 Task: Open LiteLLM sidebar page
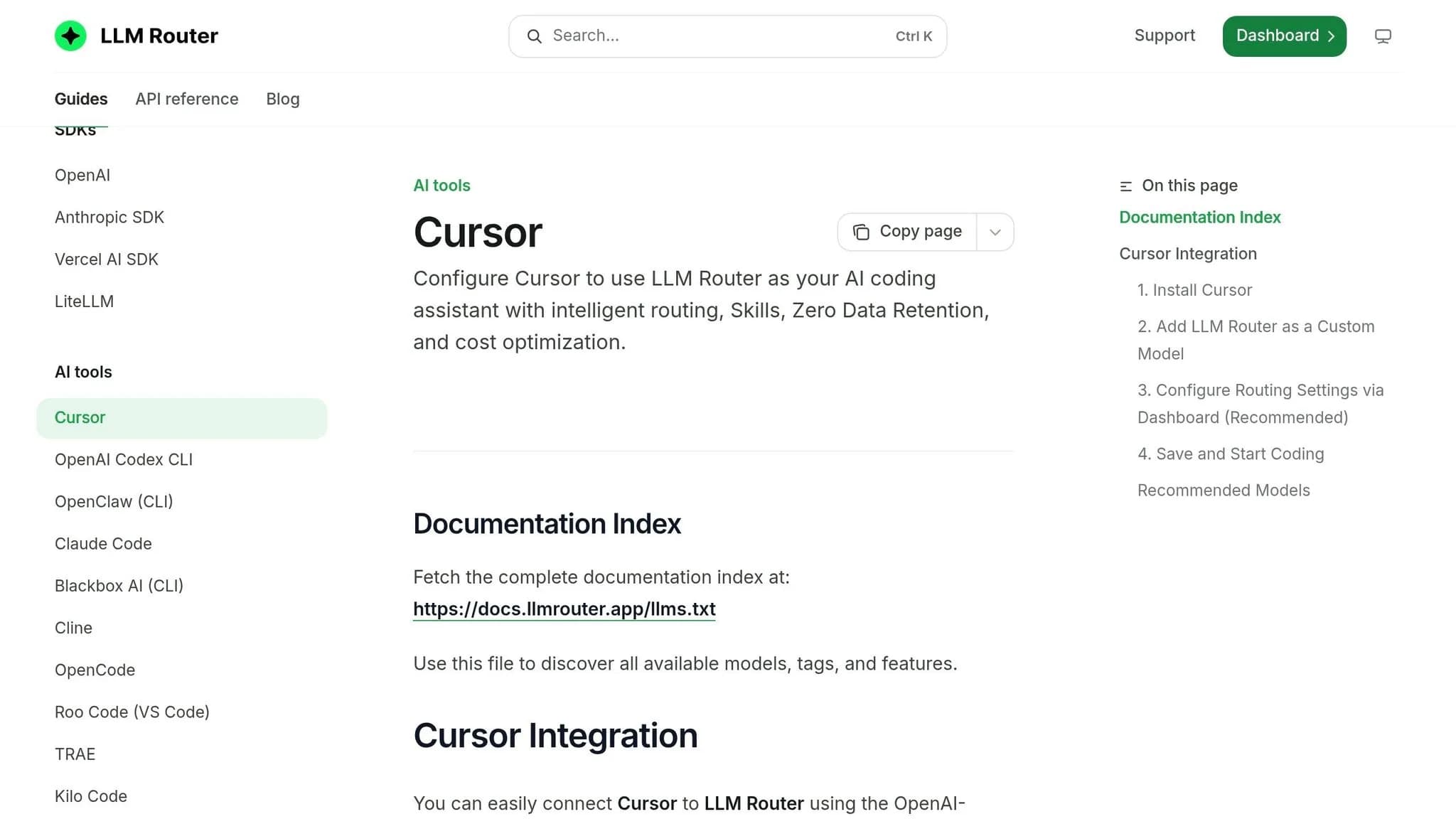(x=84, y=301)
